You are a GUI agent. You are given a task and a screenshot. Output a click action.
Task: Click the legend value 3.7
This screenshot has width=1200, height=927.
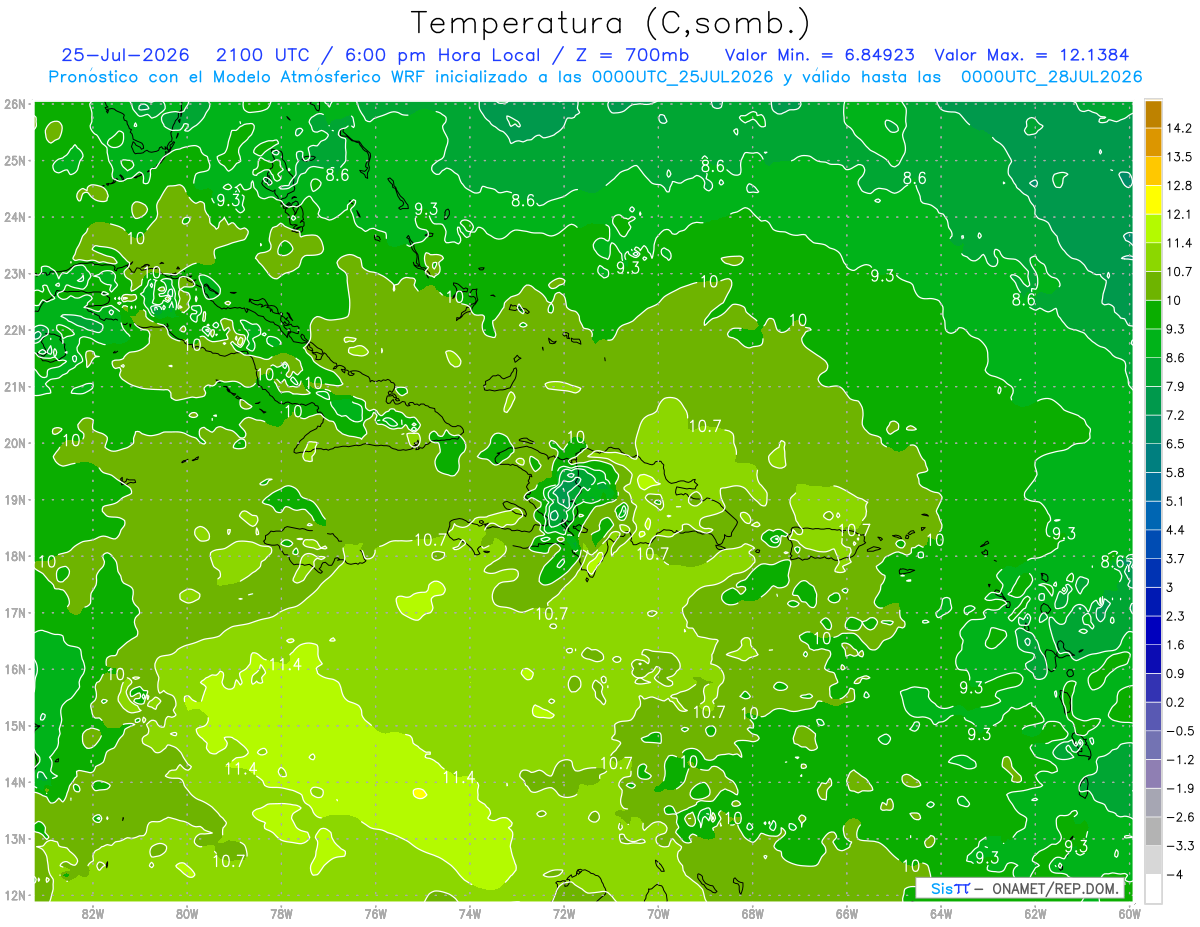[x=1176, y=558]
